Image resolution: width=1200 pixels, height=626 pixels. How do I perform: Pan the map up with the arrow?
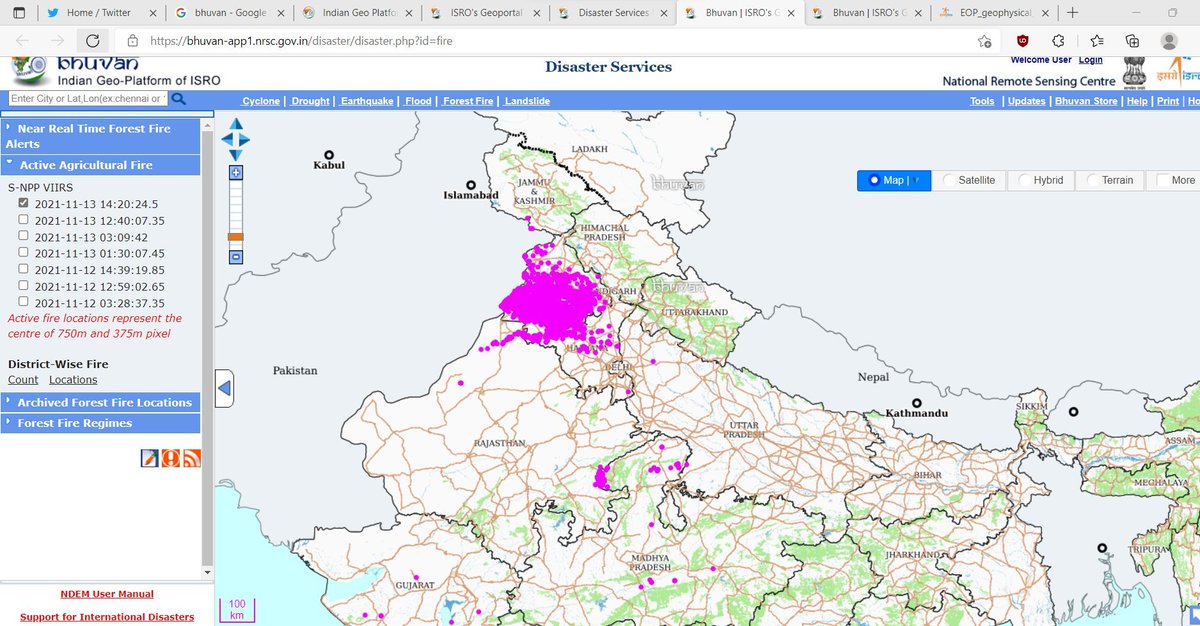[235, 124]
